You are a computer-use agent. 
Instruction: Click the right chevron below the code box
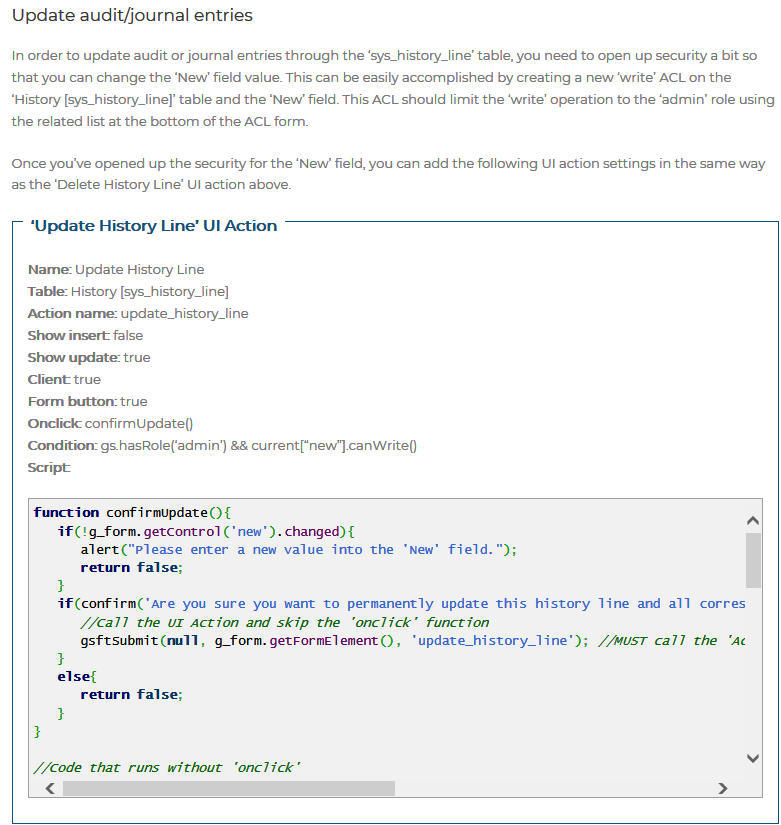722,788
